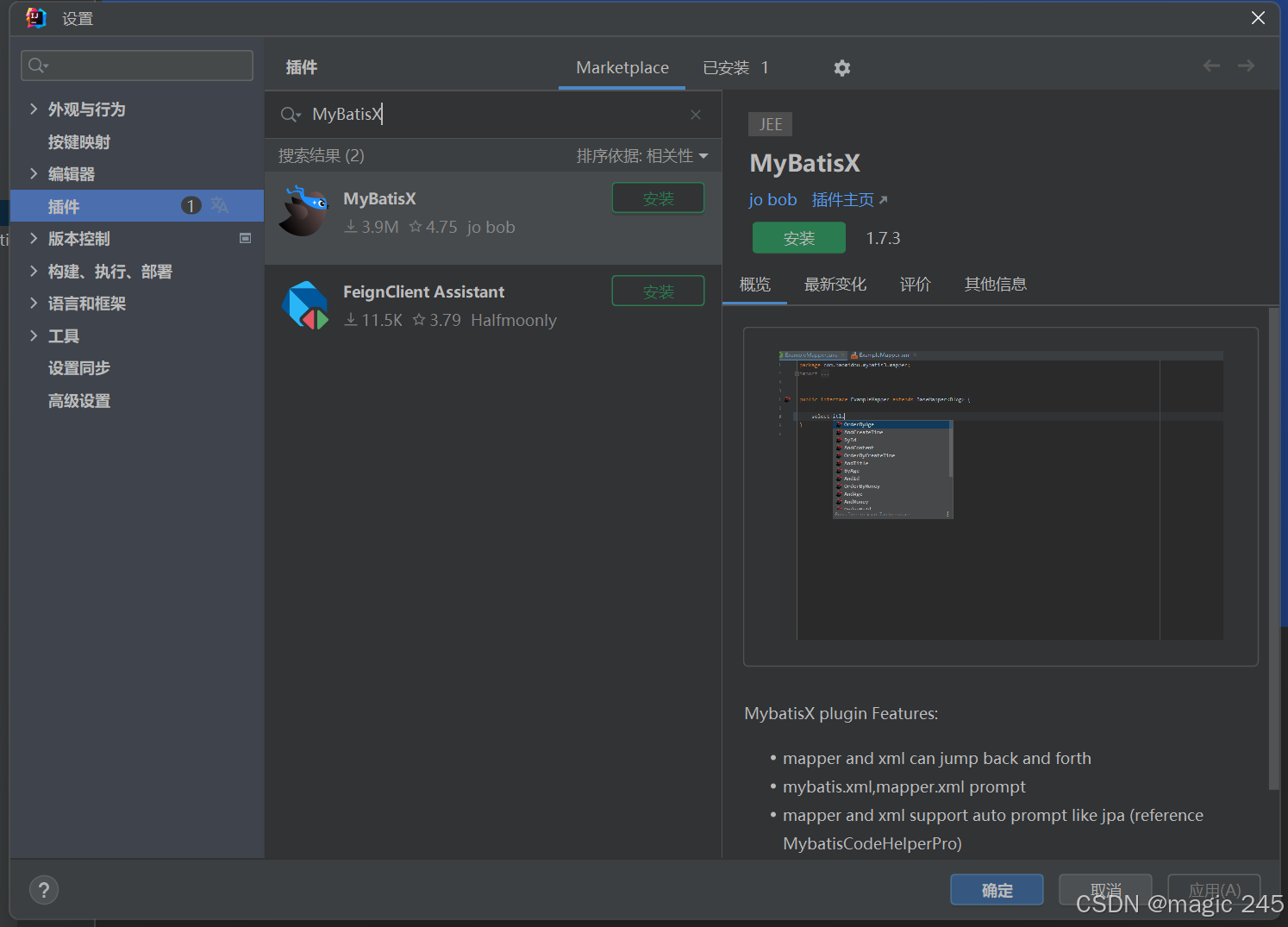Viewport: 1288px width, 927px height.
Task: Click the MyBatisX plugin search field
Action: 492,115
